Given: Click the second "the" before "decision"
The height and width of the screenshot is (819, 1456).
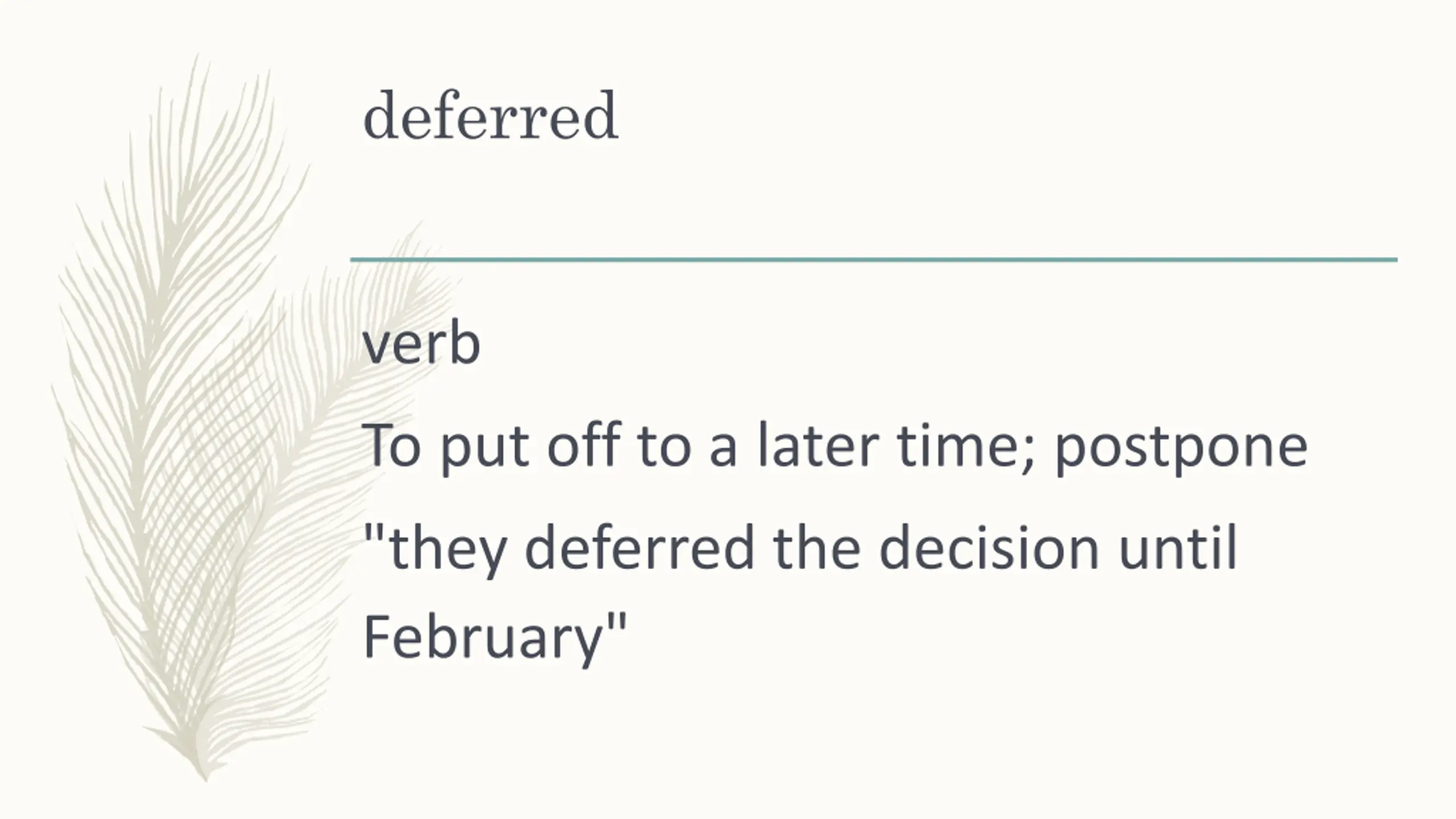Looking at the screenshot, I should click(817, 547).
